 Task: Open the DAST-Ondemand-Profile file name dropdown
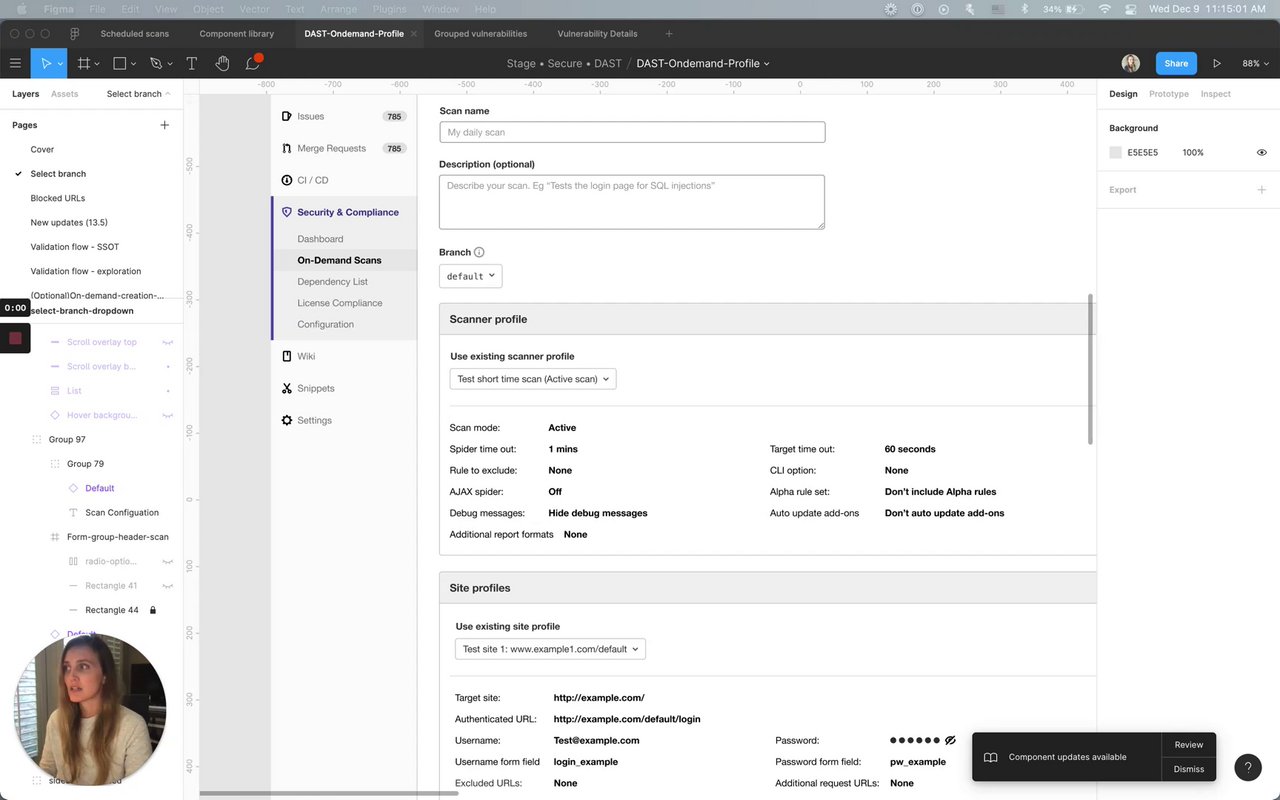click(703, 63)
